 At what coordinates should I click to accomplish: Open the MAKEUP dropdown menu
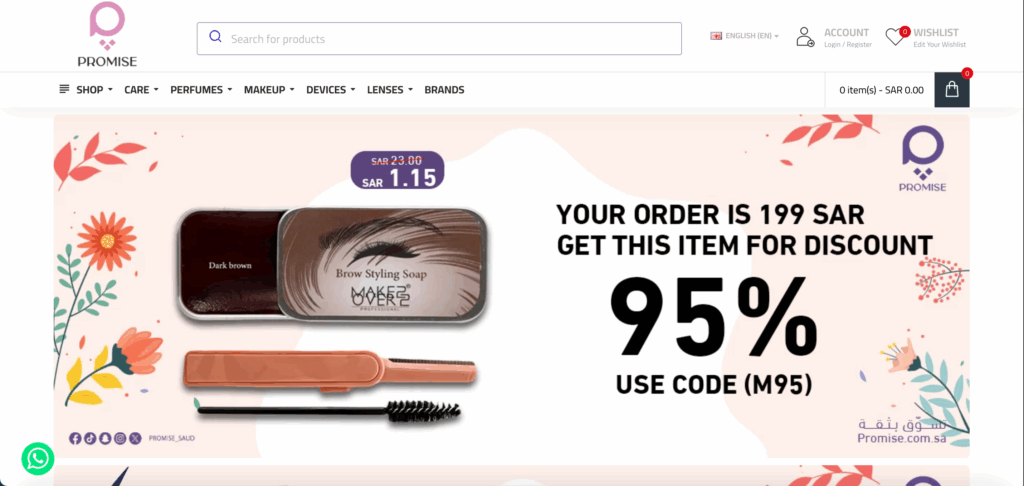pyautogui.click(x=269, y=90)
